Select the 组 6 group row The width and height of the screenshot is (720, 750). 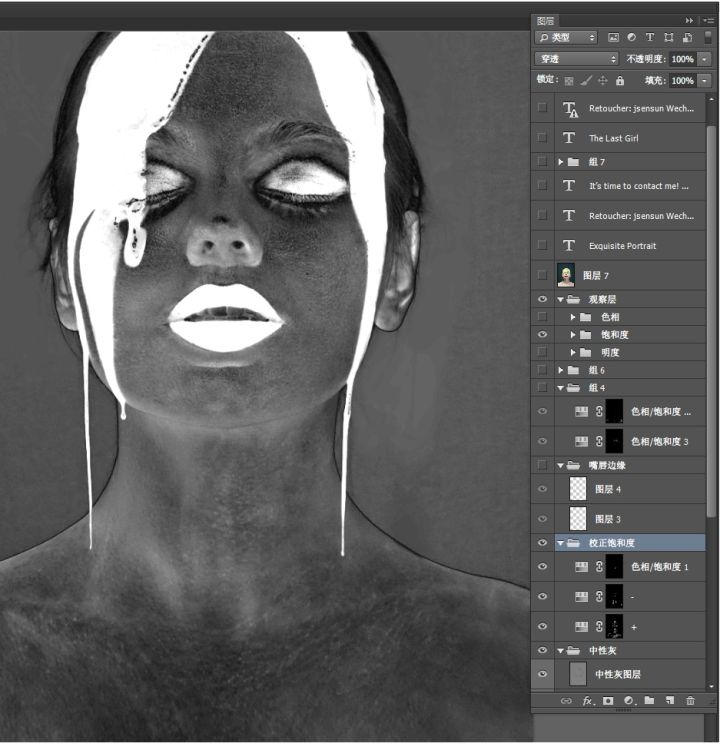(630, 370)
